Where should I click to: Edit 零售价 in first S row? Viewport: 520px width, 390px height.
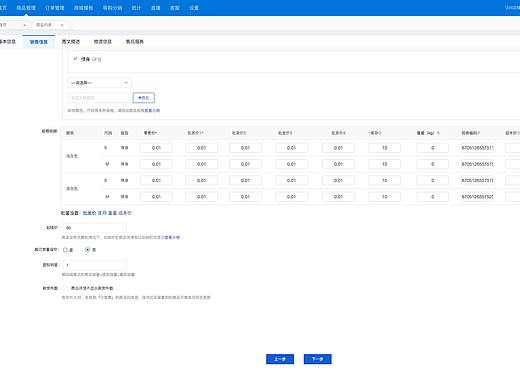coord(156,148)
